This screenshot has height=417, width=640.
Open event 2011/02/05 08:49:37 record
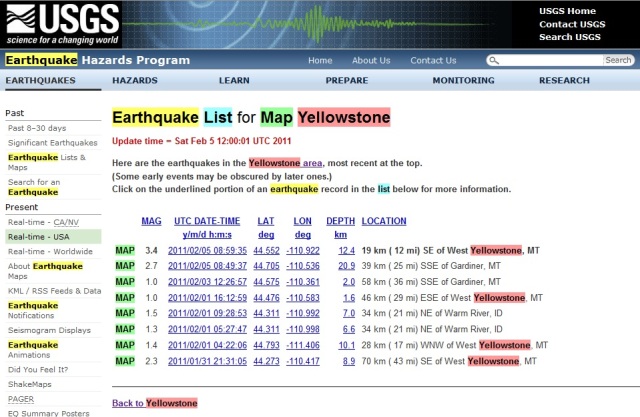tap(207, 266)
